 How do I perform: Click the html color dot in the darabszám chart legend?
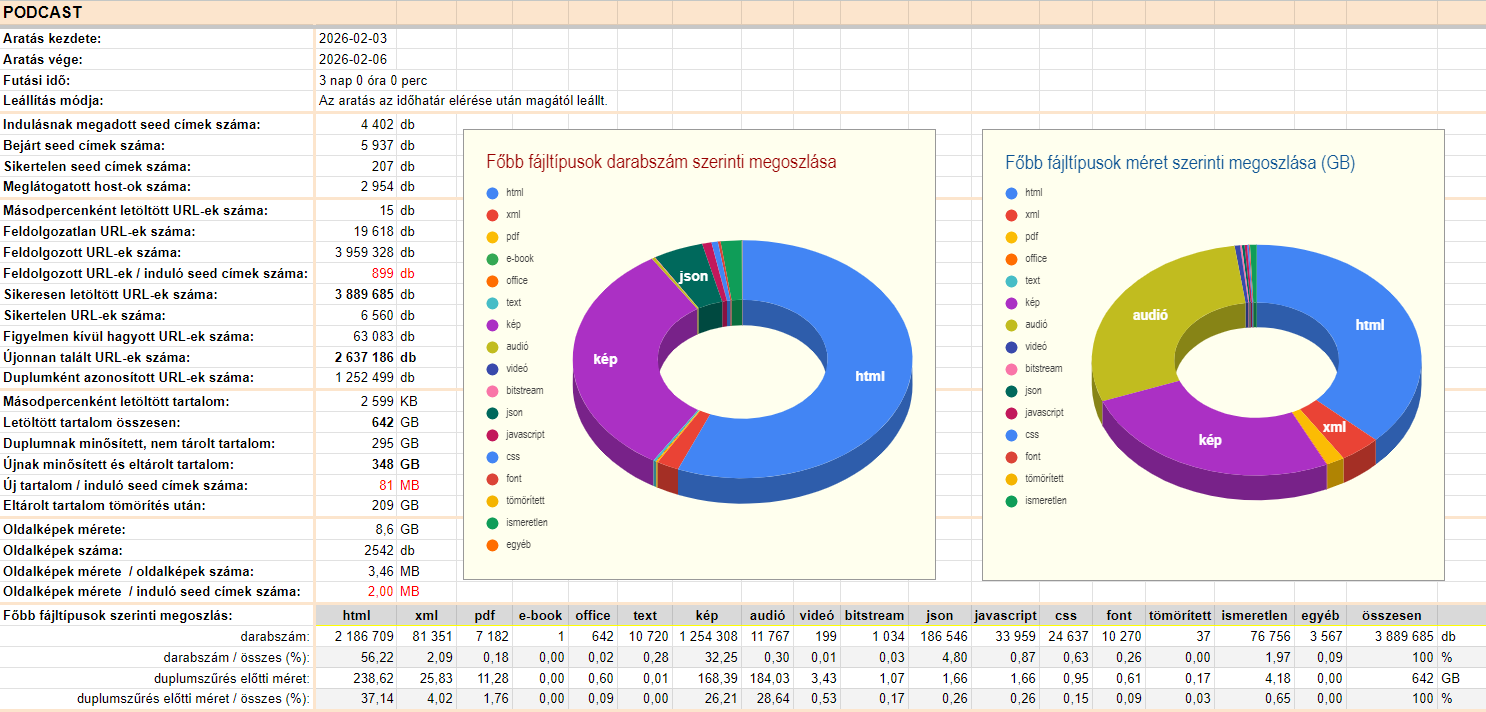pyautogui.click(x=492, y=193)
